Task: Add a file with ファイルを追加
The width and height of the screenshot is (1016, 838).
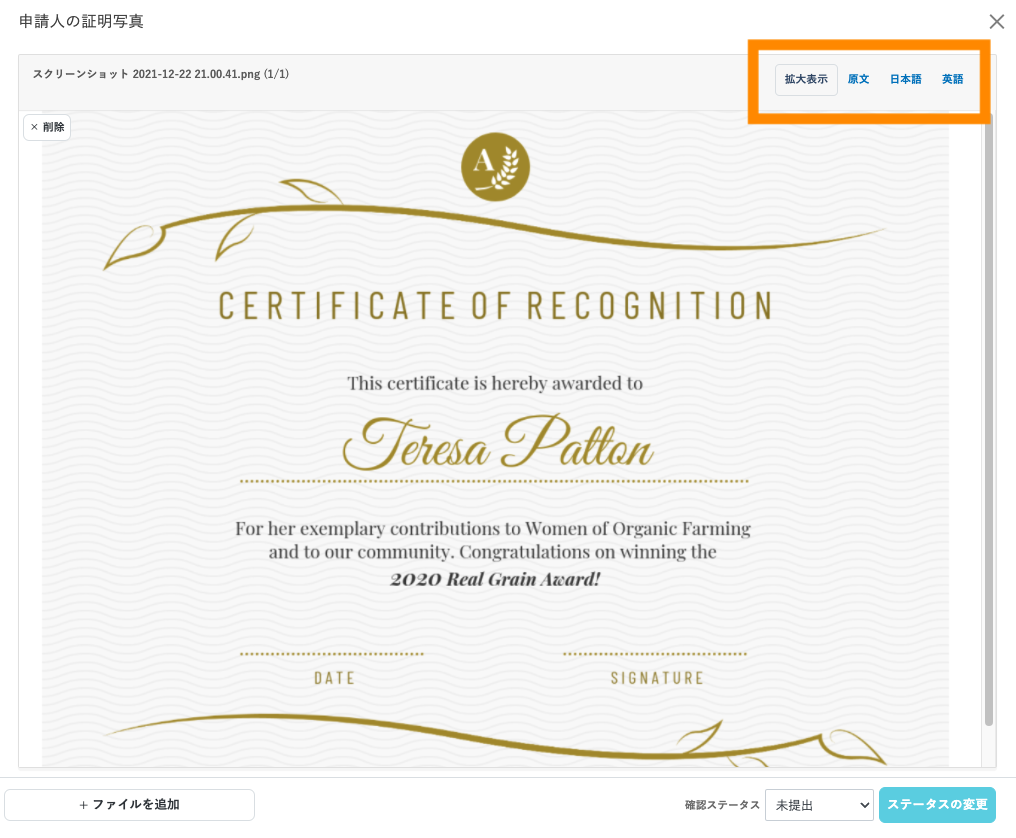Action: pos(130,804)
